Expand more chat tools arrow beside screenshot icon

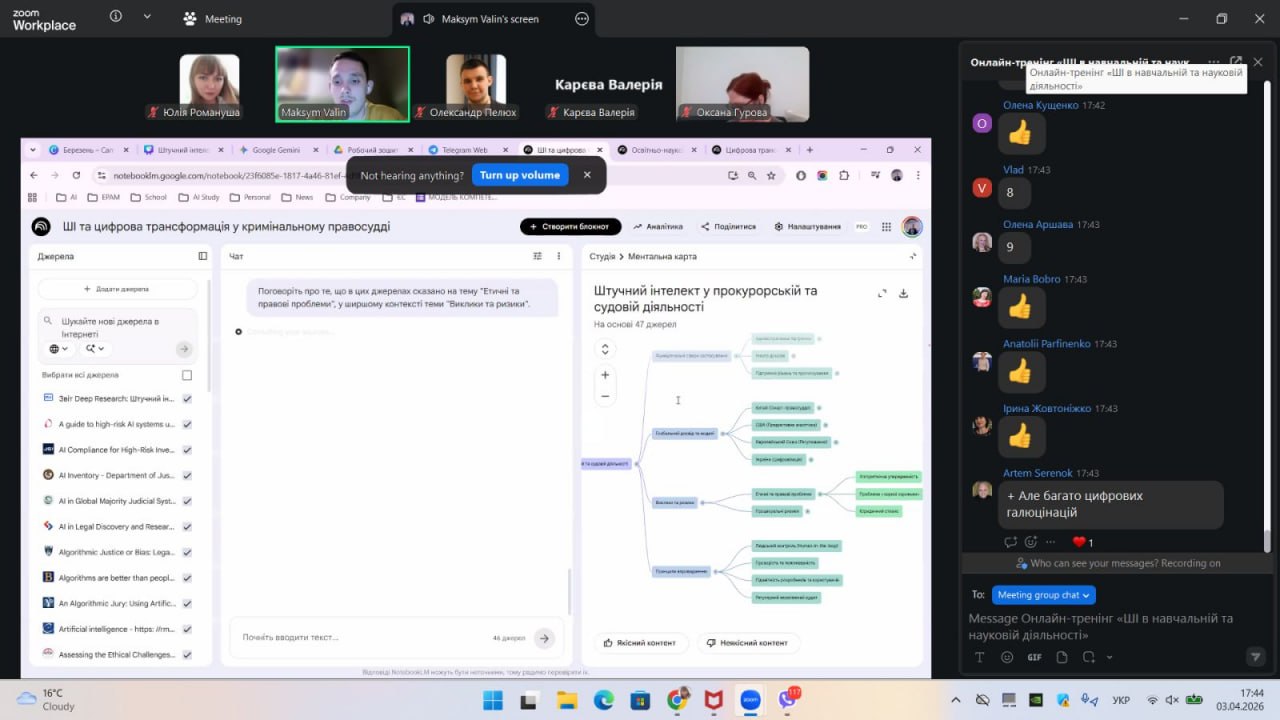(x=1109, y=657)
